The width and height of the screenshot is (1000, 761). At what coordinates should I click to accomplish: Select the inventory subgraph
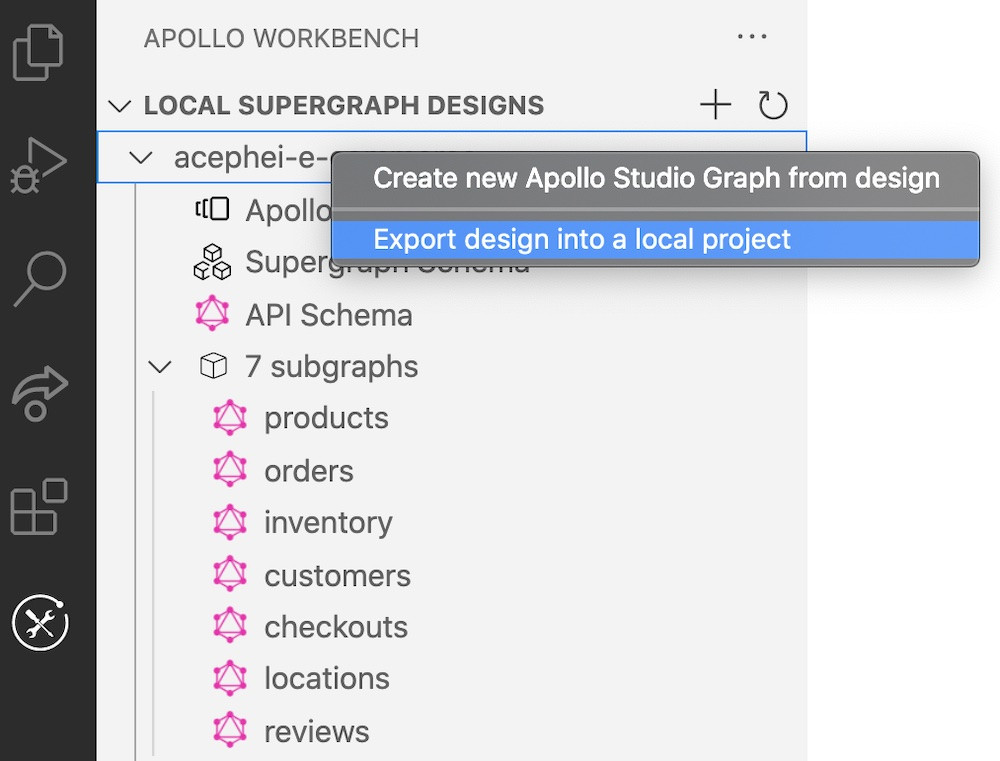tap(328, 523)
